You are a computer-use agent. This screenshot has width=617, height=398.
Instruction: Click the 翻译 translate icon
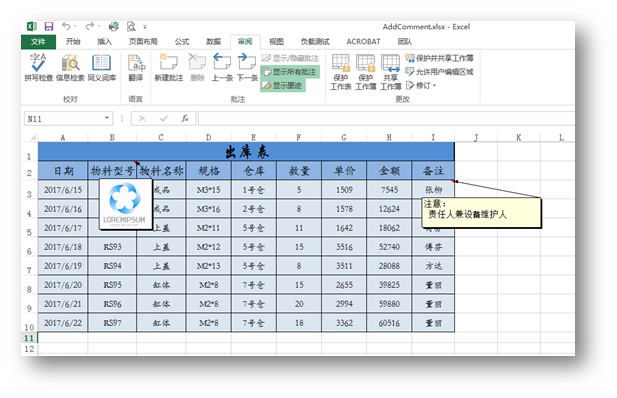(x=136, y=67)
